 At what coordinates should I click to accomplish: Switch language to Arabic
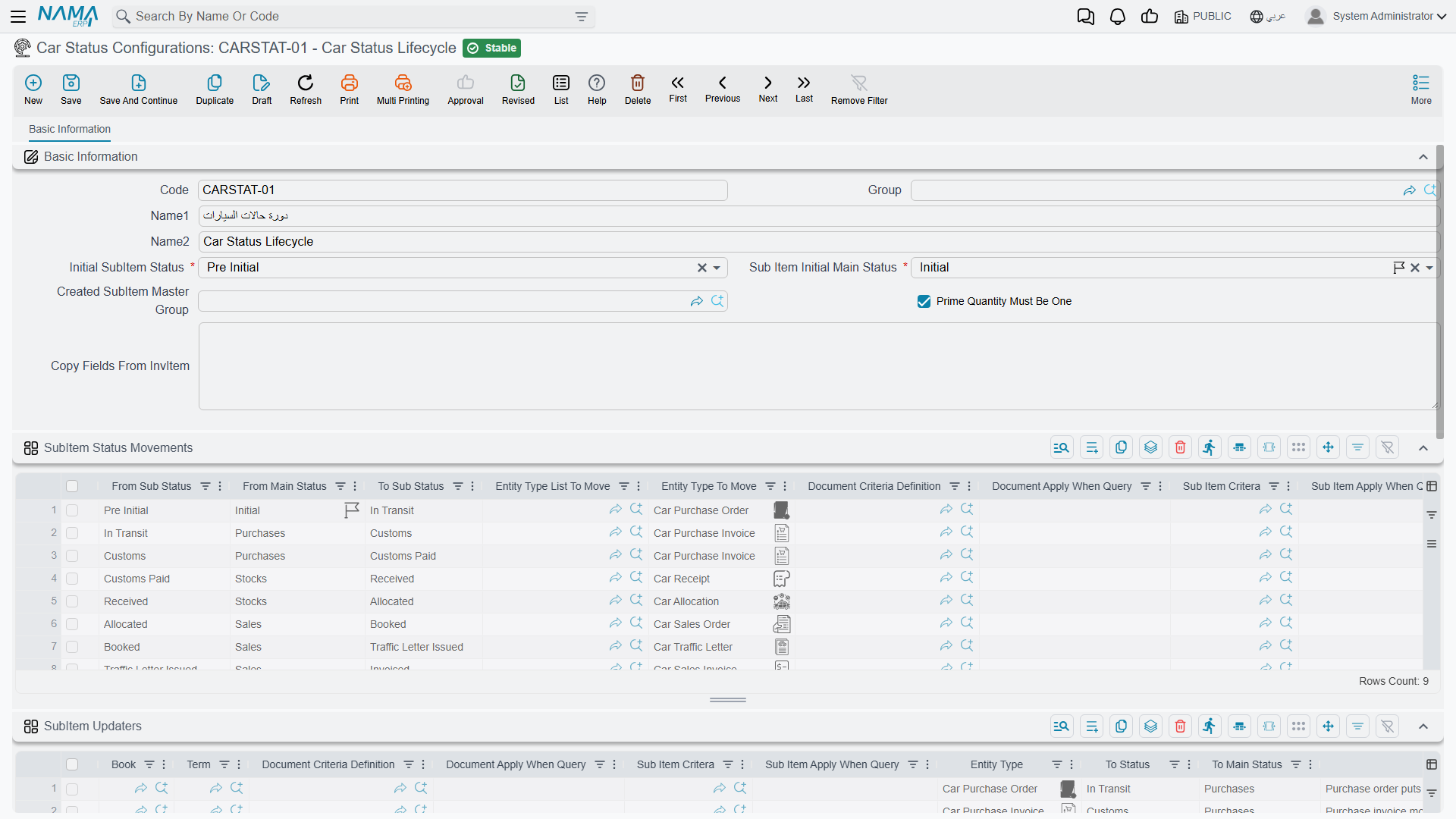[x=1268, y=16]
